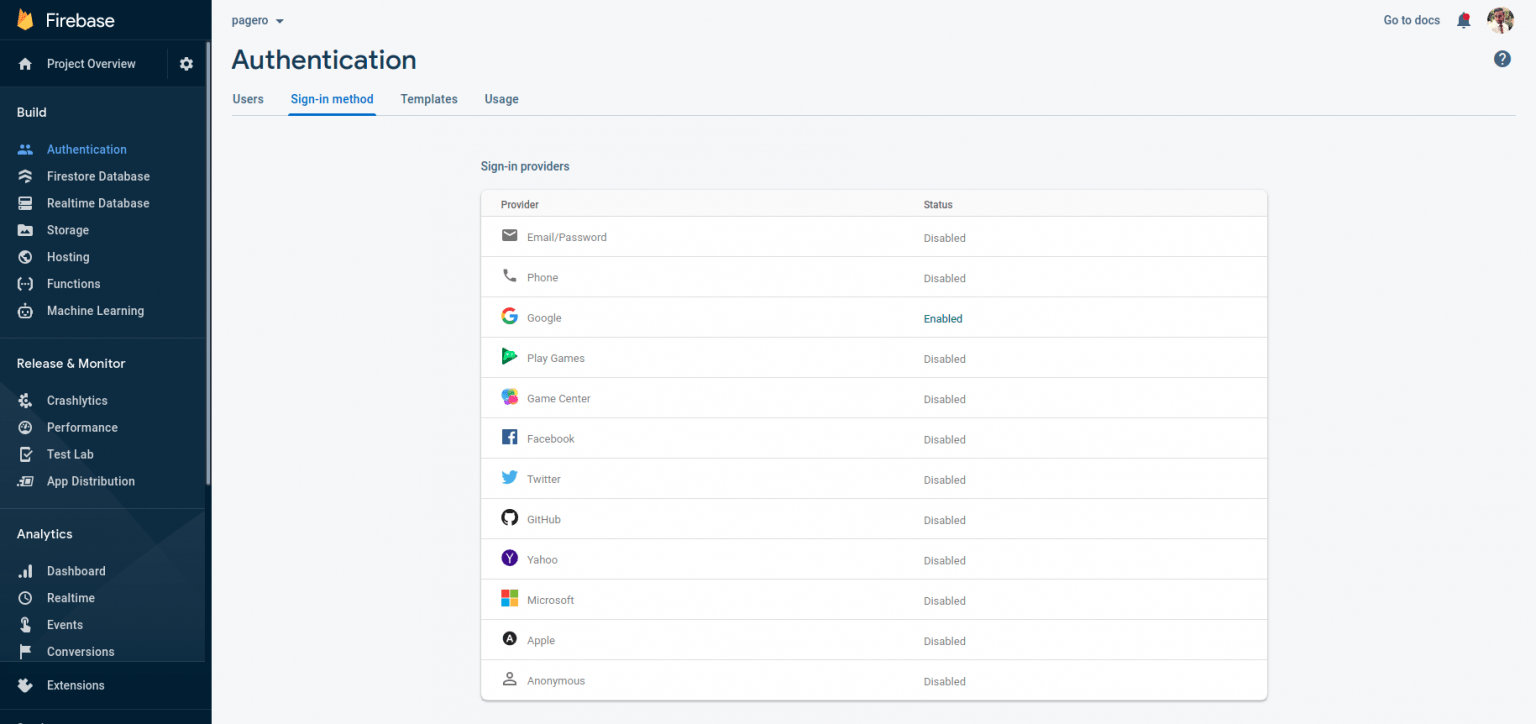Open the Templates tab
1536x724 pixels.
pos(429,99)
